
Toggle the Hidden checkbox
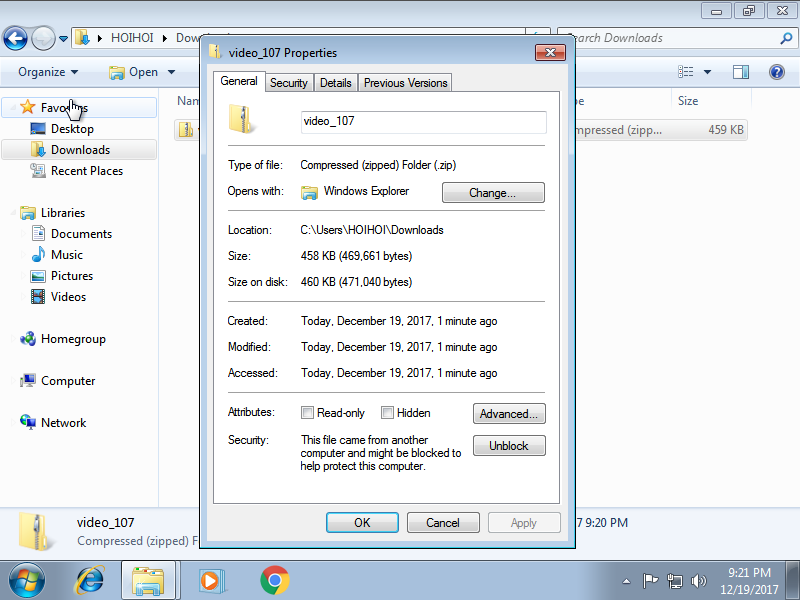tap(387, 413)
